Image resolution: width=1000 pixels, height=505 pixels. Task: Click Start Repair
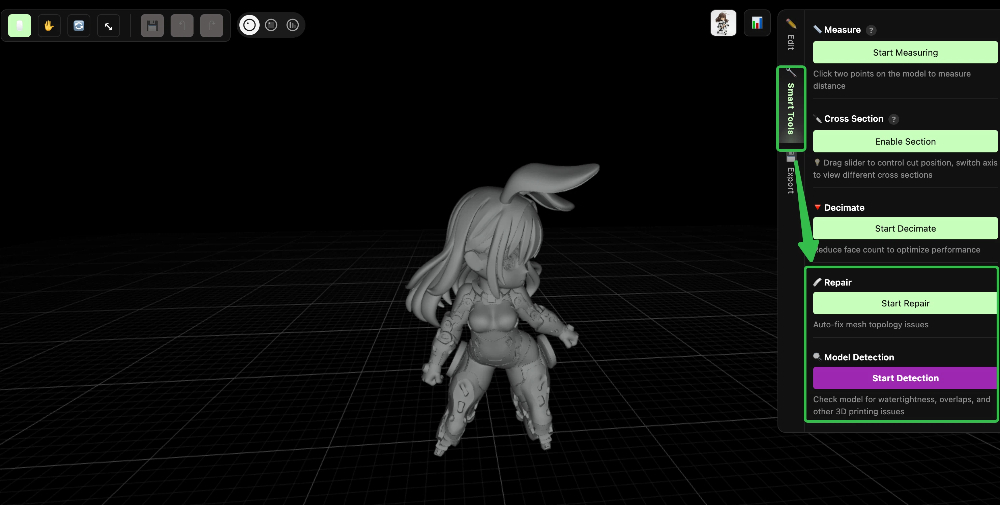(x=905, y=304)
